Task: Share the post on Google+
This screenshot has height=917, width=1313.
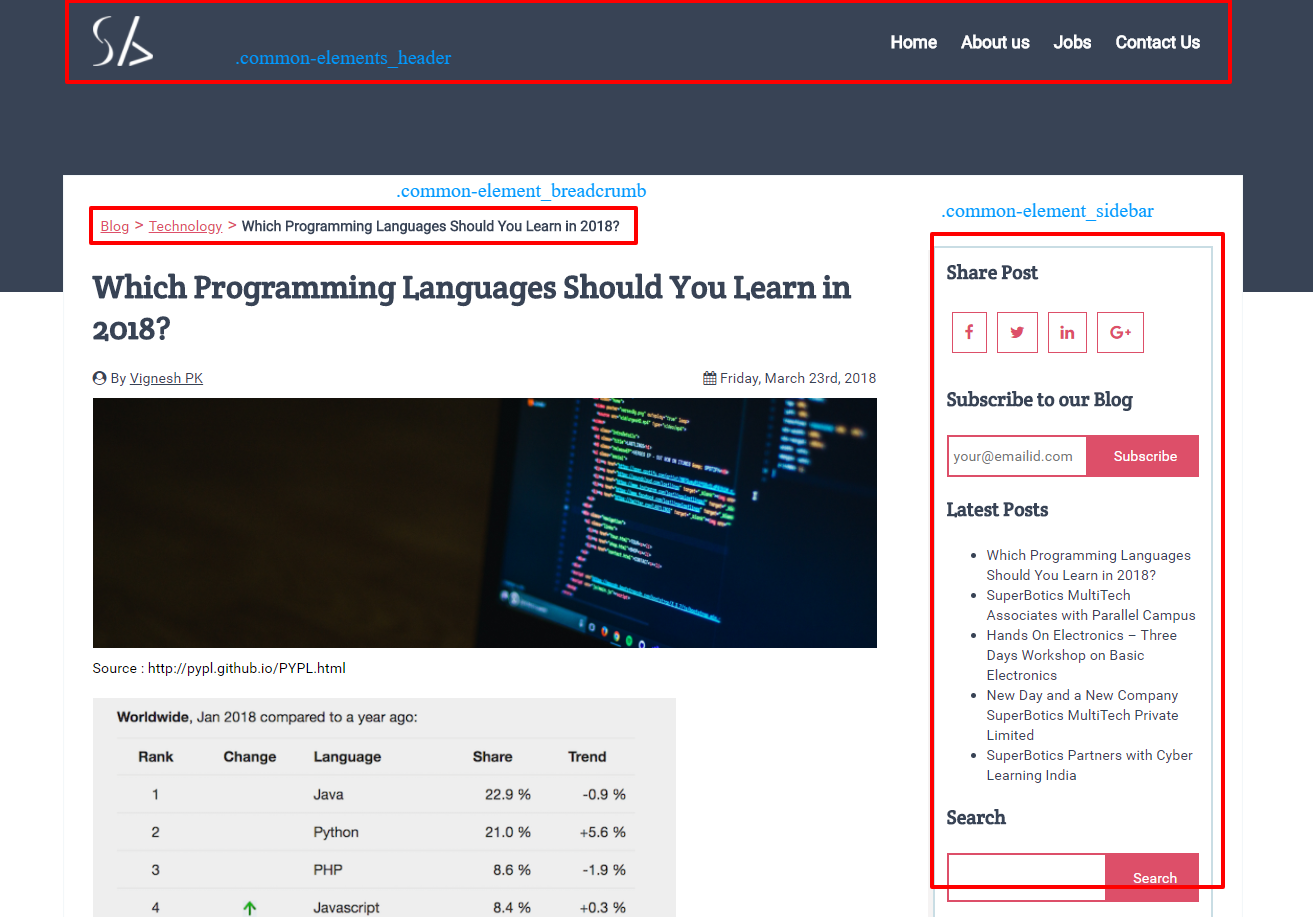Action: click(x=1120, y=332)
